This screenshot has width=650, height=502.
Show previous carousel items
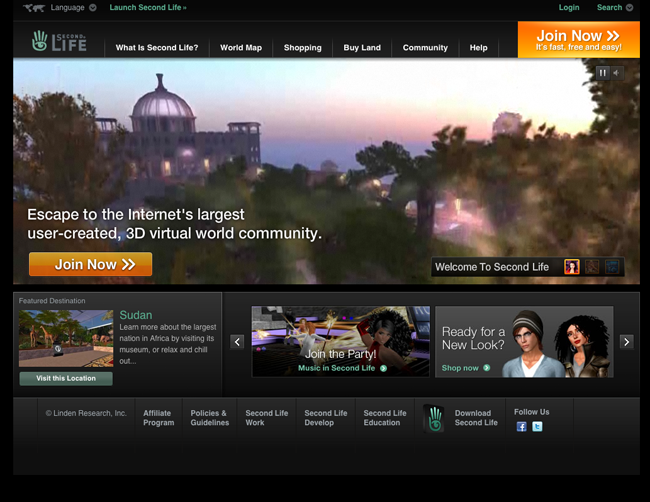point(237,342)
